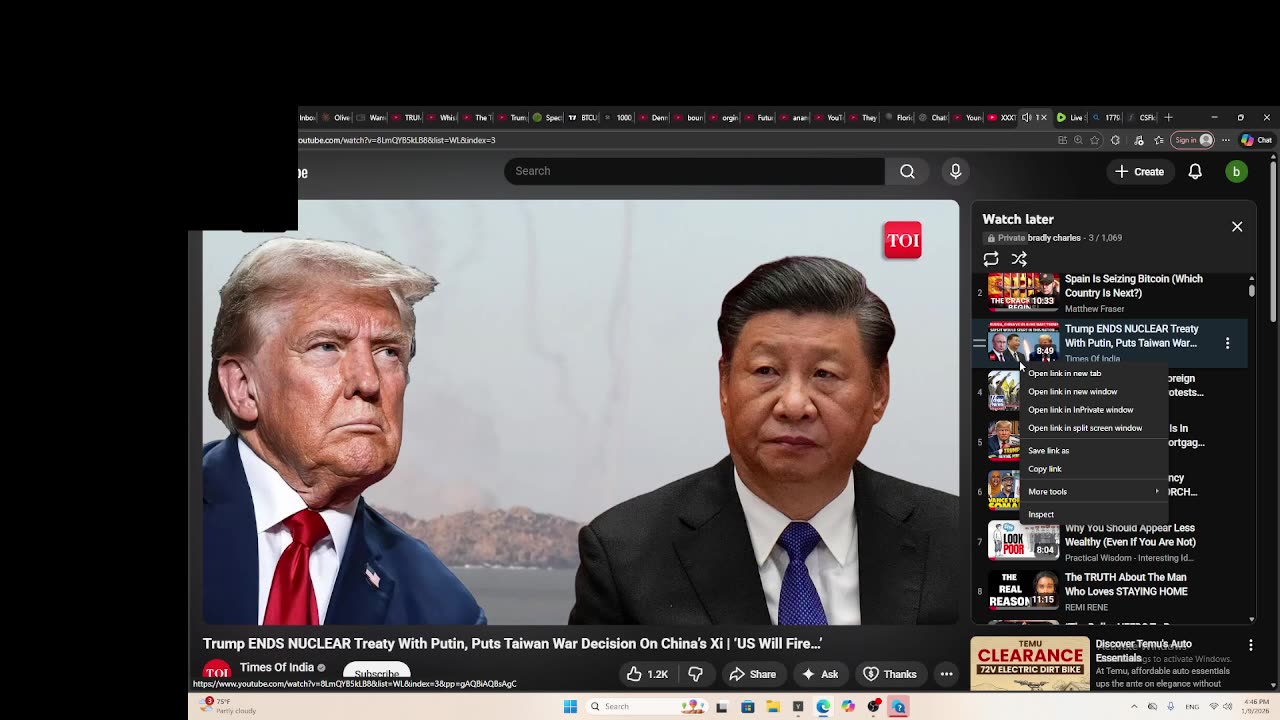Viewport: 1280px width, 720px height.
Task: Close the Watch later panel
Action: pos(1237,227)
